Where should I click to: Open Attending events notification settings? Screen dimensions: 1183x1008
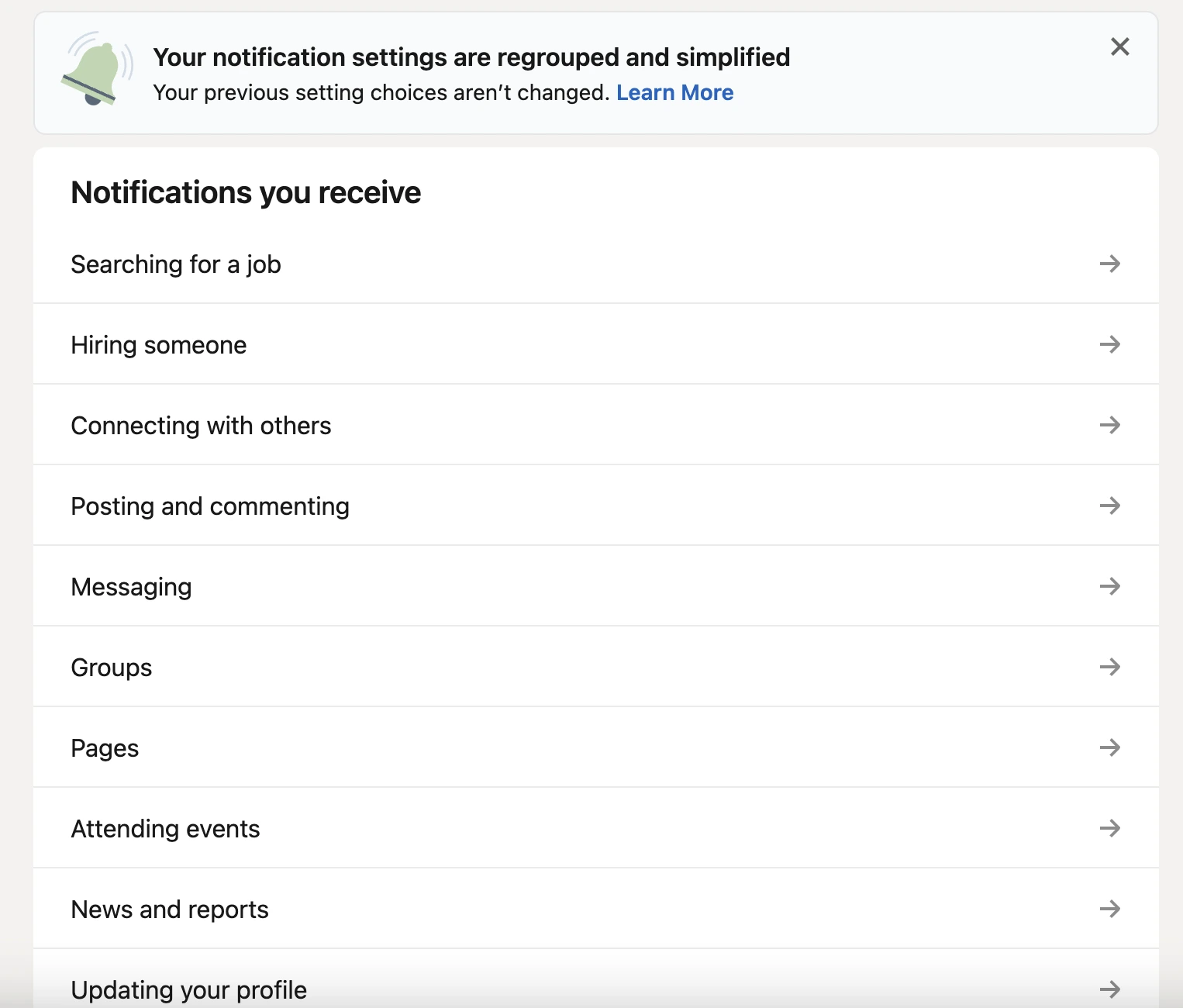click(x=595, y=828)
